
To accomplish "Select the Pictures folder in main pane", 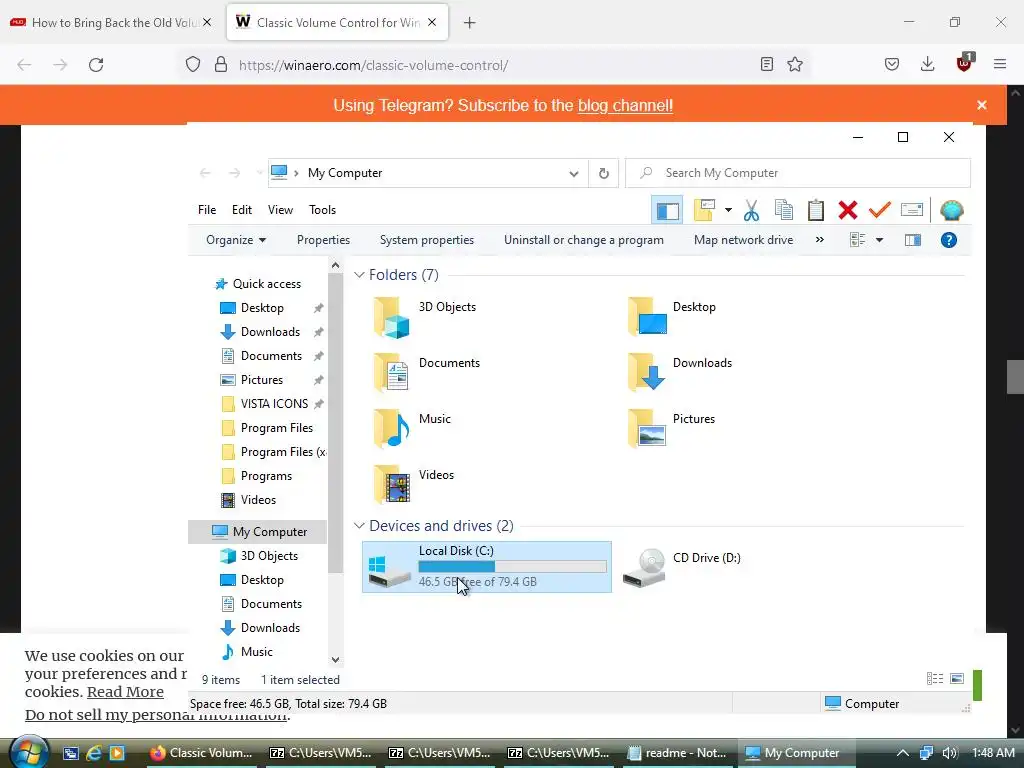I will click(x=671, y=428).
